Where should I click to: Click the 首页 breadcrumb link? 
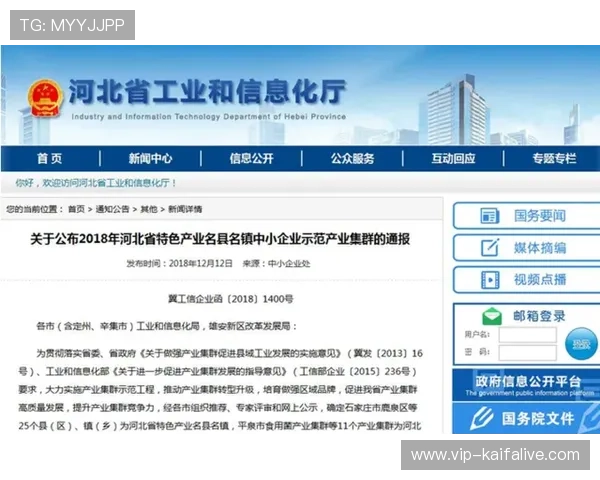click(76, 209)
